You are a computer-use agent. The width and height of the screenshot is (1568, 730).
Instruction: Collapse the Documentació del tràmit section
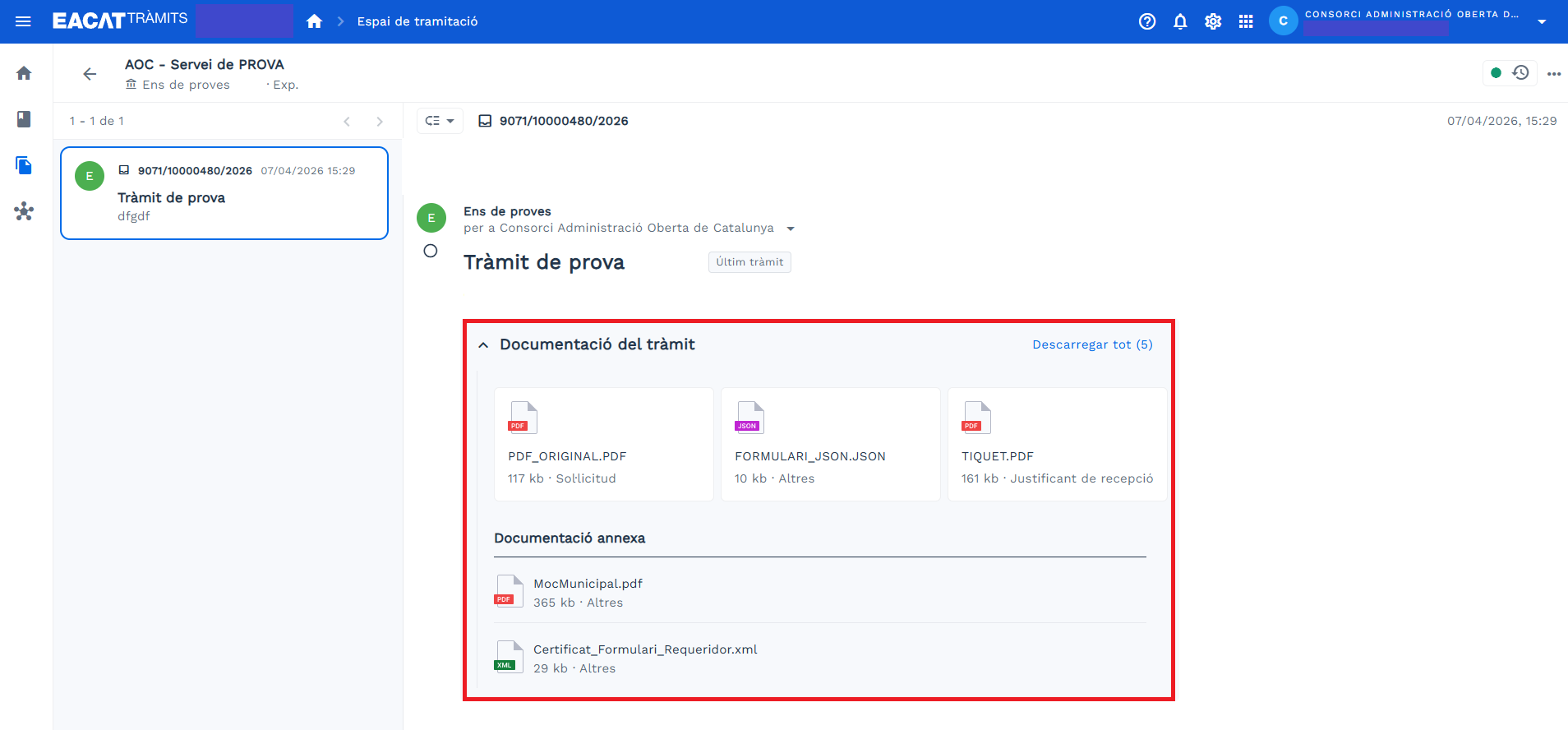(483, 345)
